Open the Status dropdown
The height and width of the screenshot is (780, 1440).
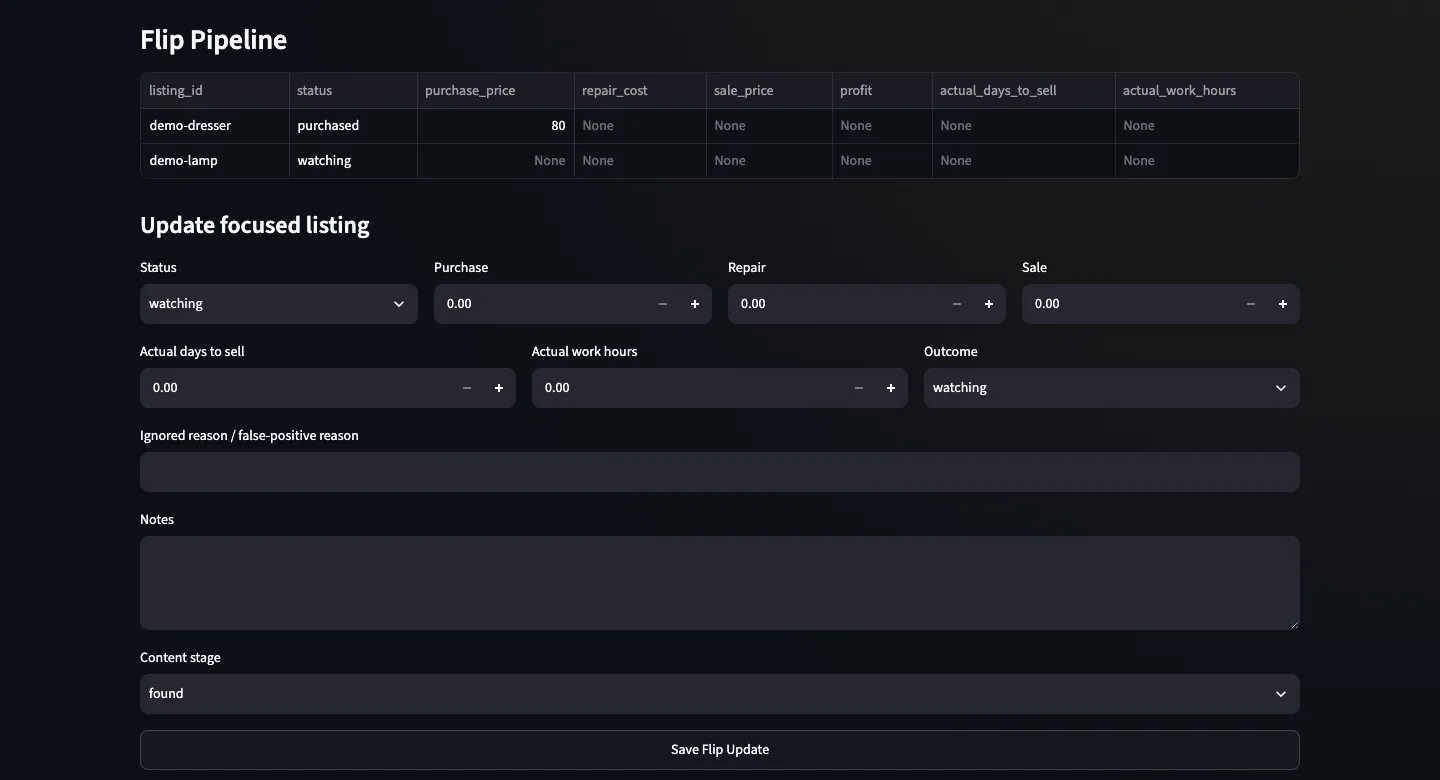[279, 304]
